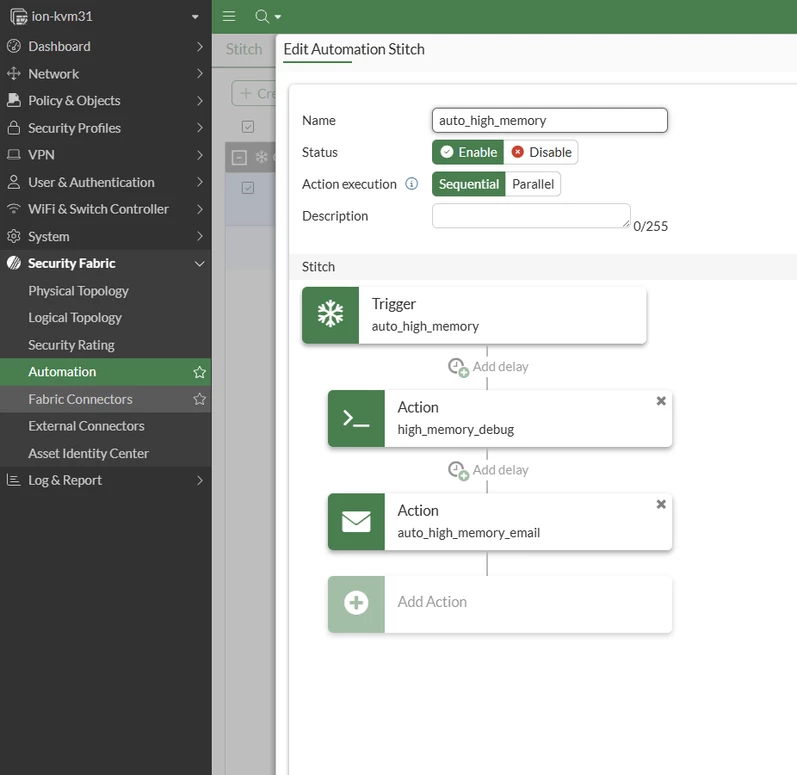The image size is (797, 775).
Task: Expand Security Profiles chevron
Action: tap(200, 128)
